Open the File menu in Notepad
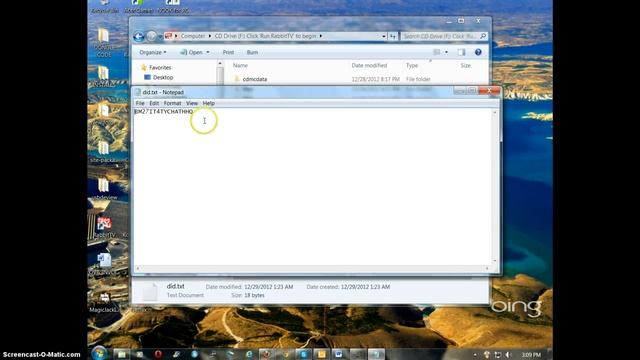This screenshot has height=360, width=640. tap(140, 103)
